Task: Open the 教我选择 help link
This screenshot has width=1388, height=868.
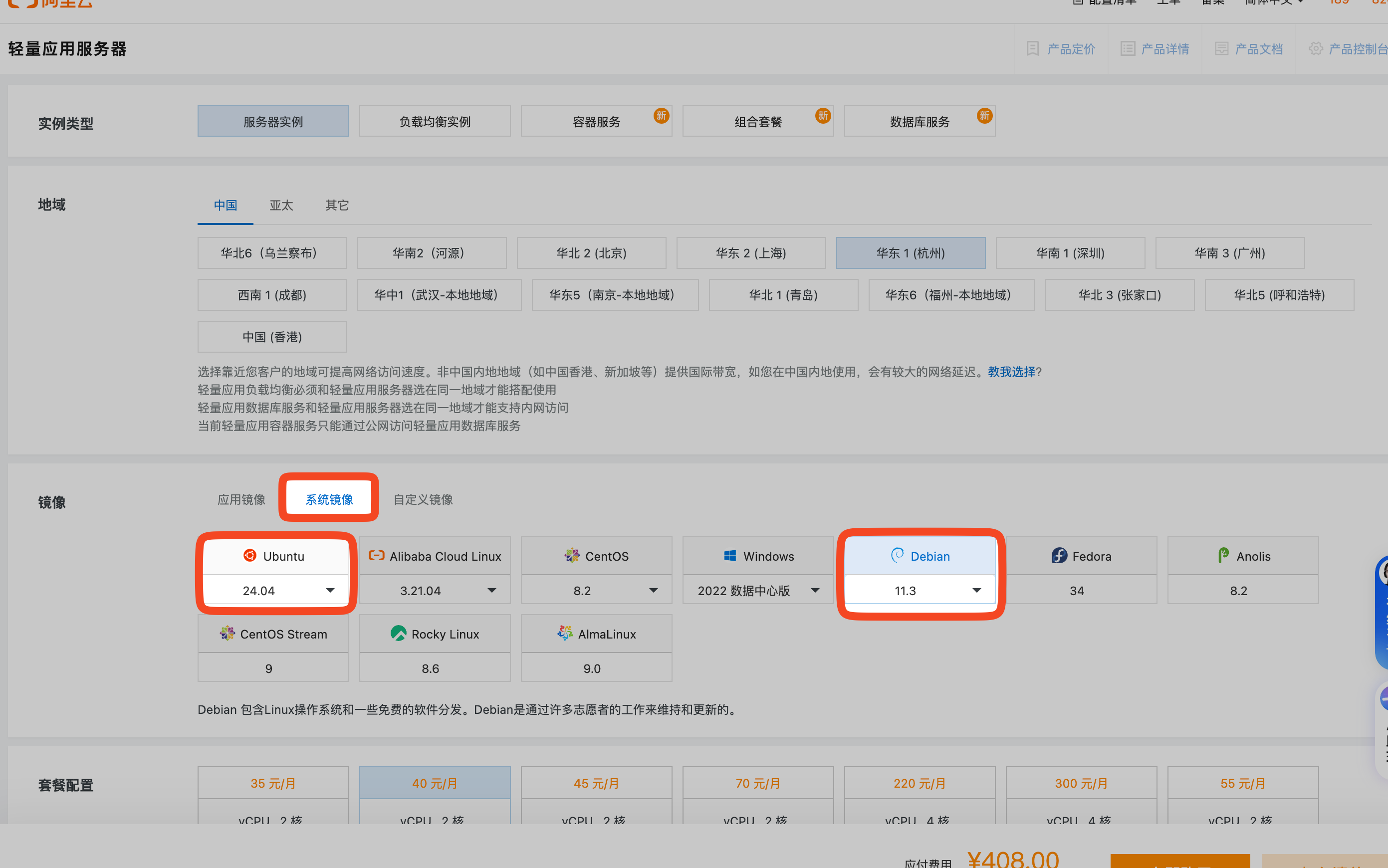Action: pyautogui.click(x=1011, y=372)
